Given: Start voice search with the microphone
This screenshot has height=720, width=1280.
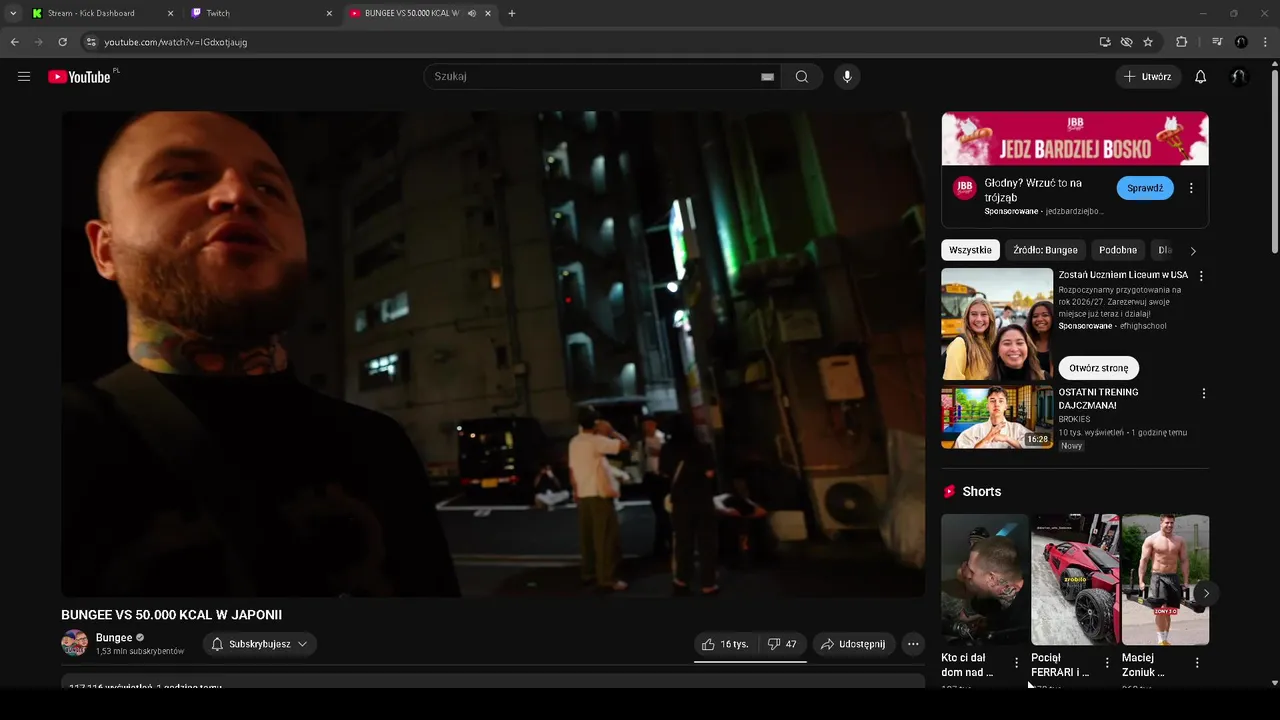Looking at the screenshot, I should click(847, 77).
